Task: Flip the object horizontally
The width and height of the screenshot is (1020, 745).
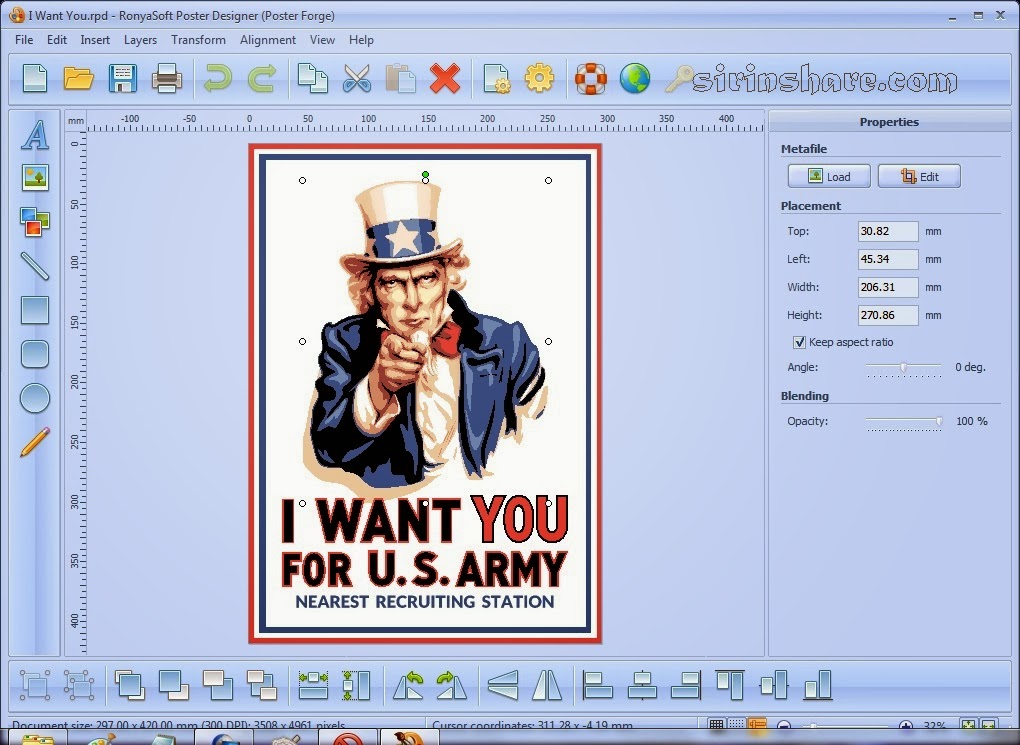Action: 547,685
